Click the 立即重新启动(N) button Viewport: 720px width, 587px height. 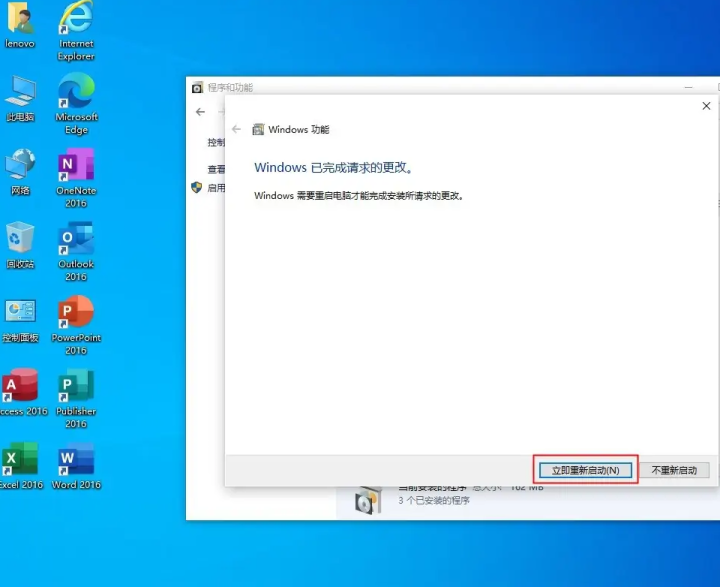[x=585, y=470]
